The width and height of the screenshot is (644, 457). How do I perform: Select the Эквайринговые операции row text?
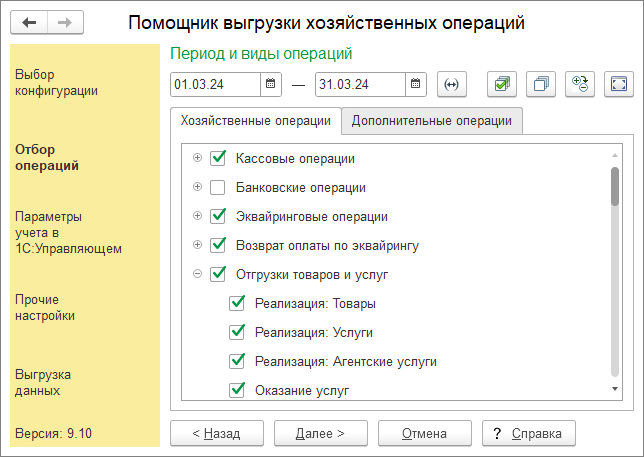tap(312, 217)
